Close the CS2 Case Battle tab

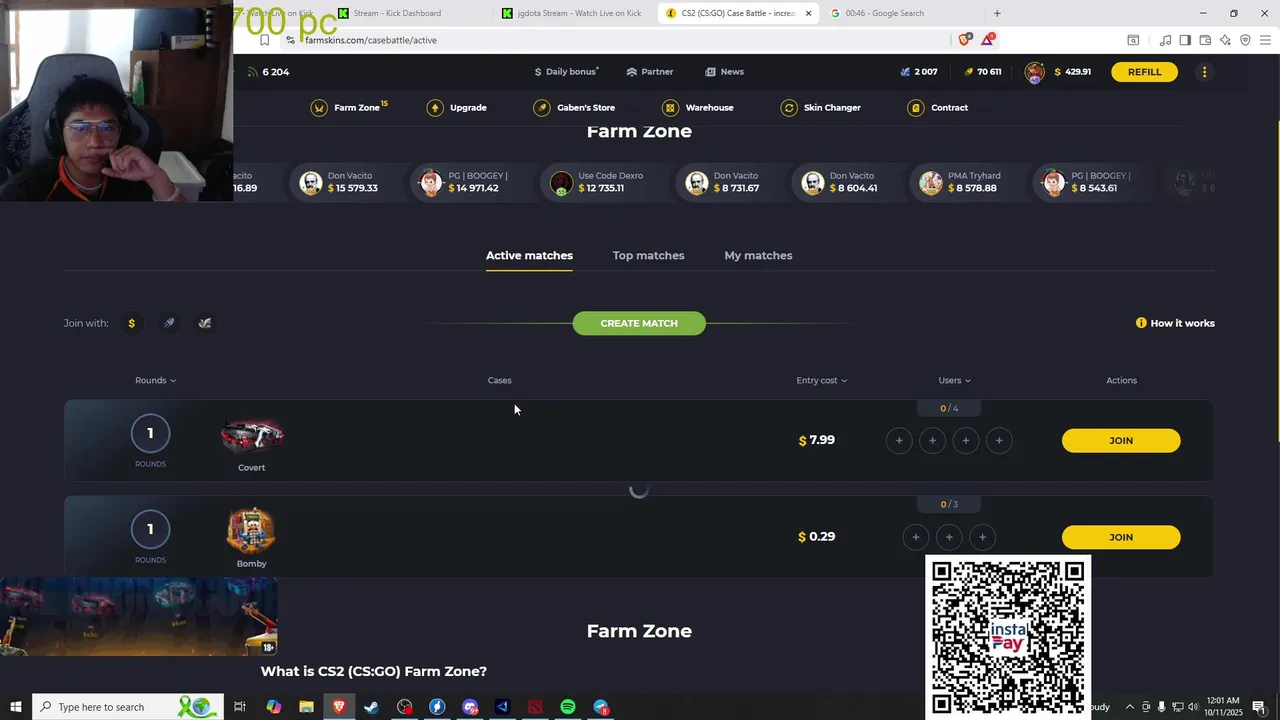tap(808, 13)
